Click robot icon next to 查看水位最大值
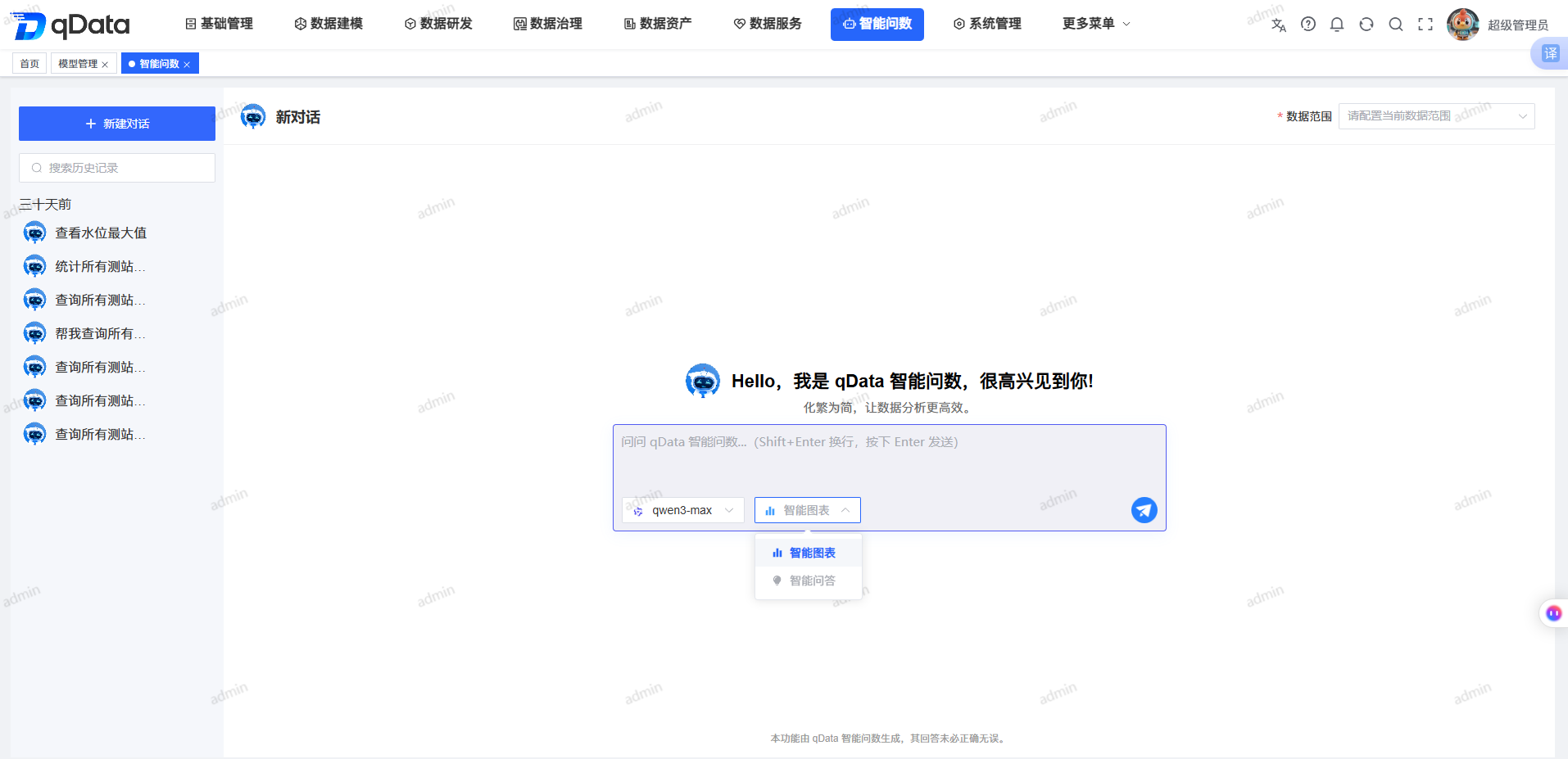 click(x=34, y=233)
